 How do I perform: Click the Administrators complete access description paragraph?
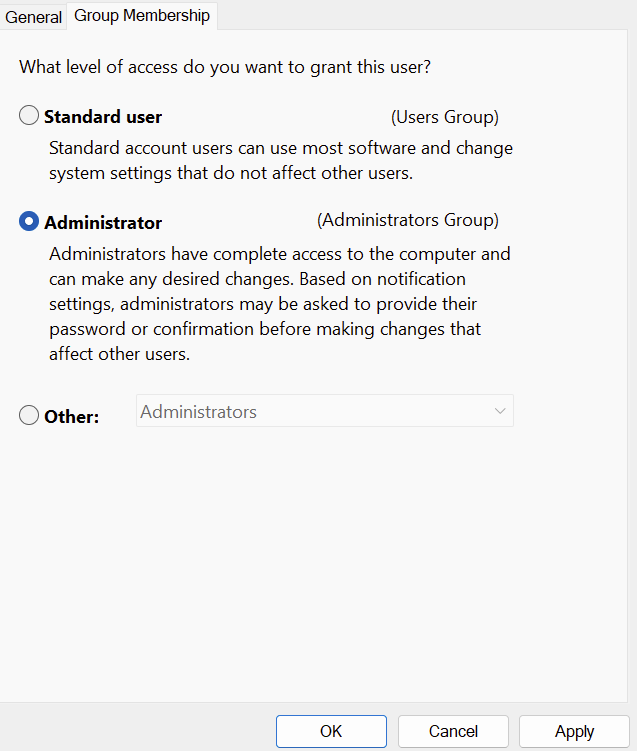(279, 303)
